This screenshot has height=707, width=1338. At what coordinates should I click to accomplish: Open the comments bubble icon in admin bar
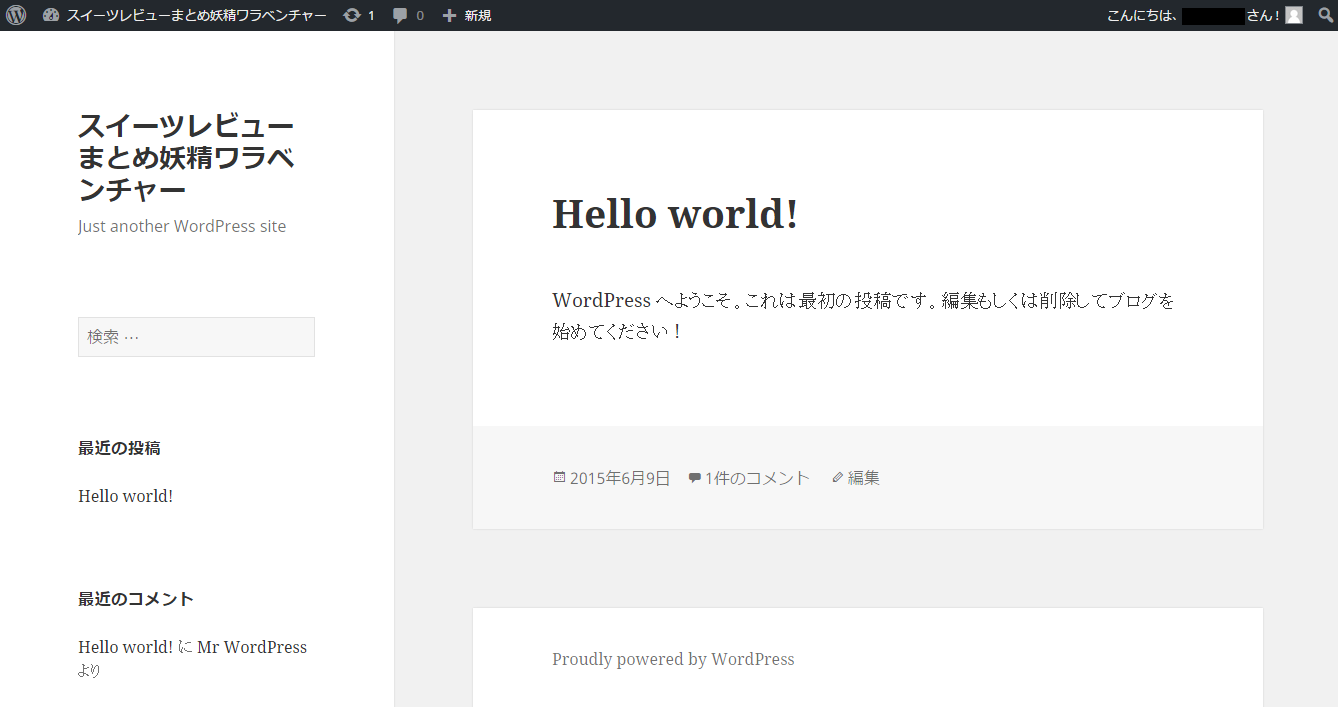(400, 16)
